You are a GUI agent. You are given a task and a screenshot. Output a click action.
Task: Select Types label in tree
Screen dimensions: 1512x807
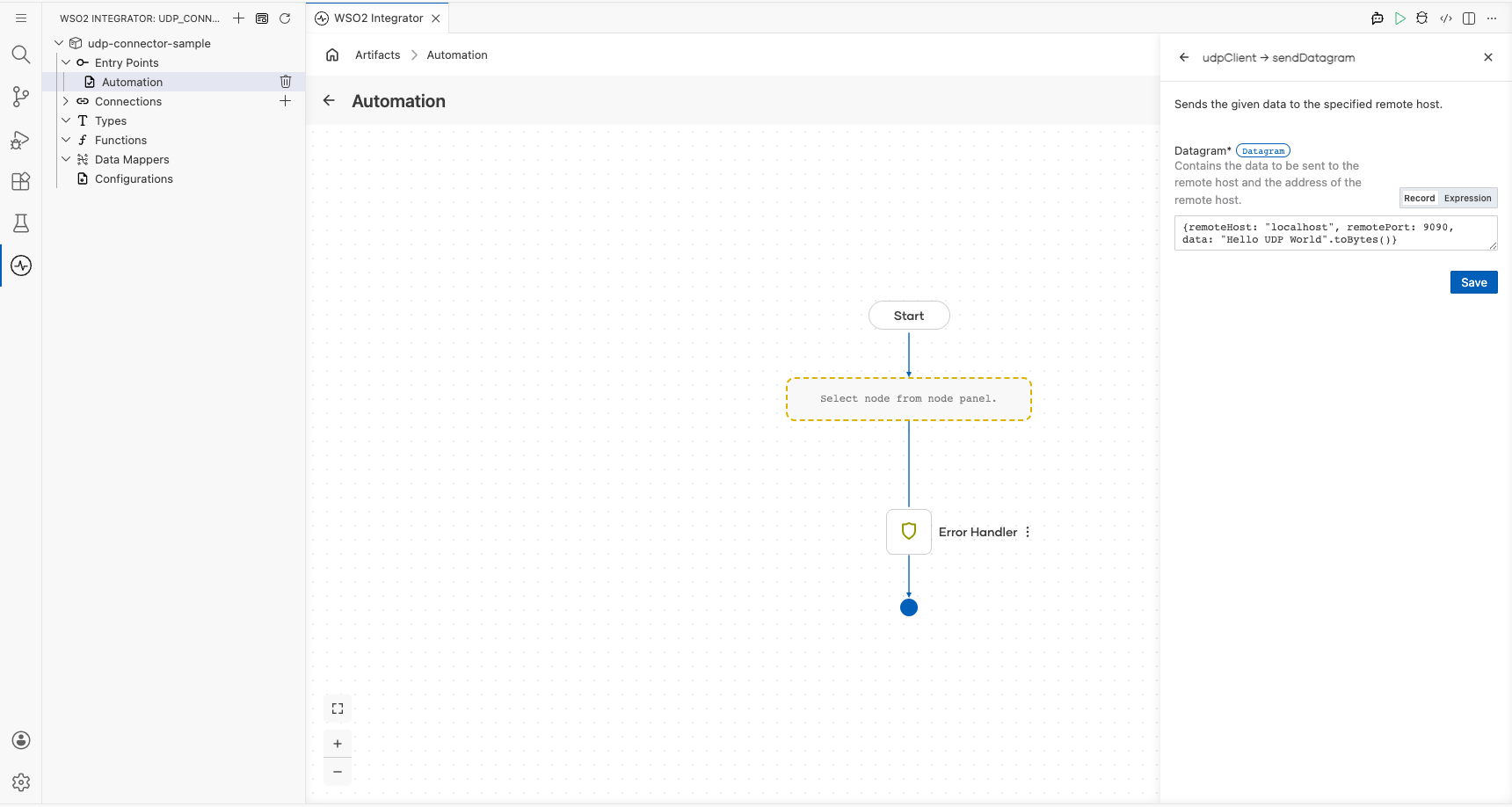pos(111,120)
